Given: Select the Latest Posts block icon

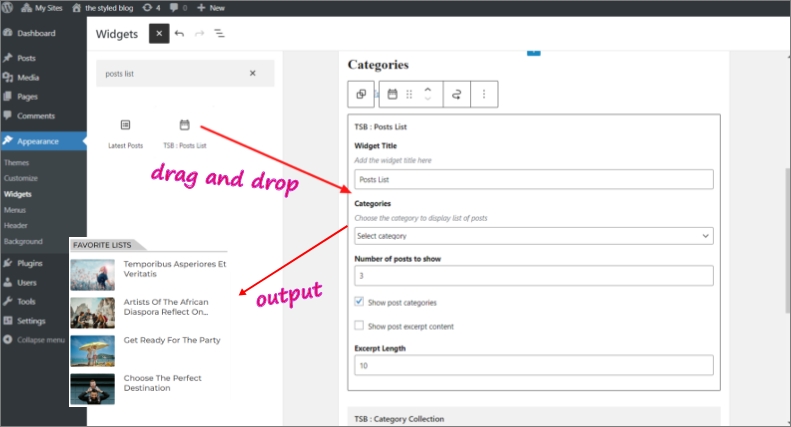Looking at the screenshot, I should [125, 126].
